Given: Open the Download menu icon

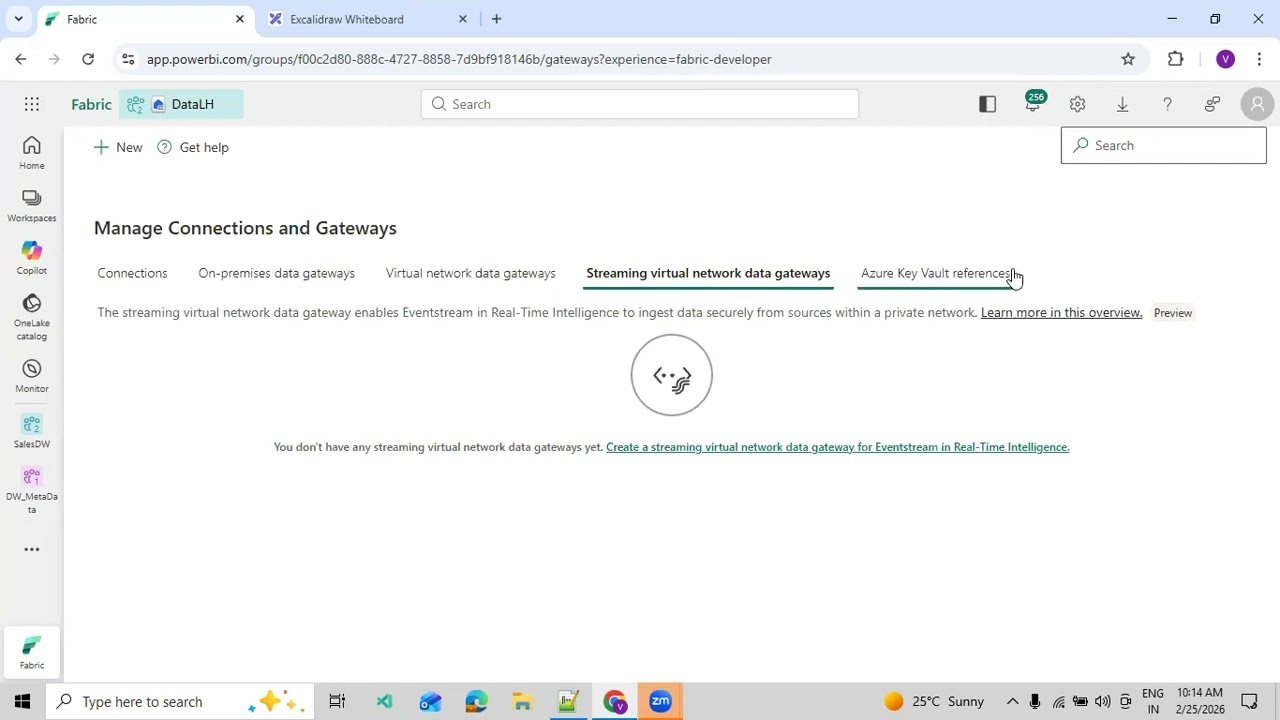Looking at the screenshot, I should click(x=1122, y=104).
